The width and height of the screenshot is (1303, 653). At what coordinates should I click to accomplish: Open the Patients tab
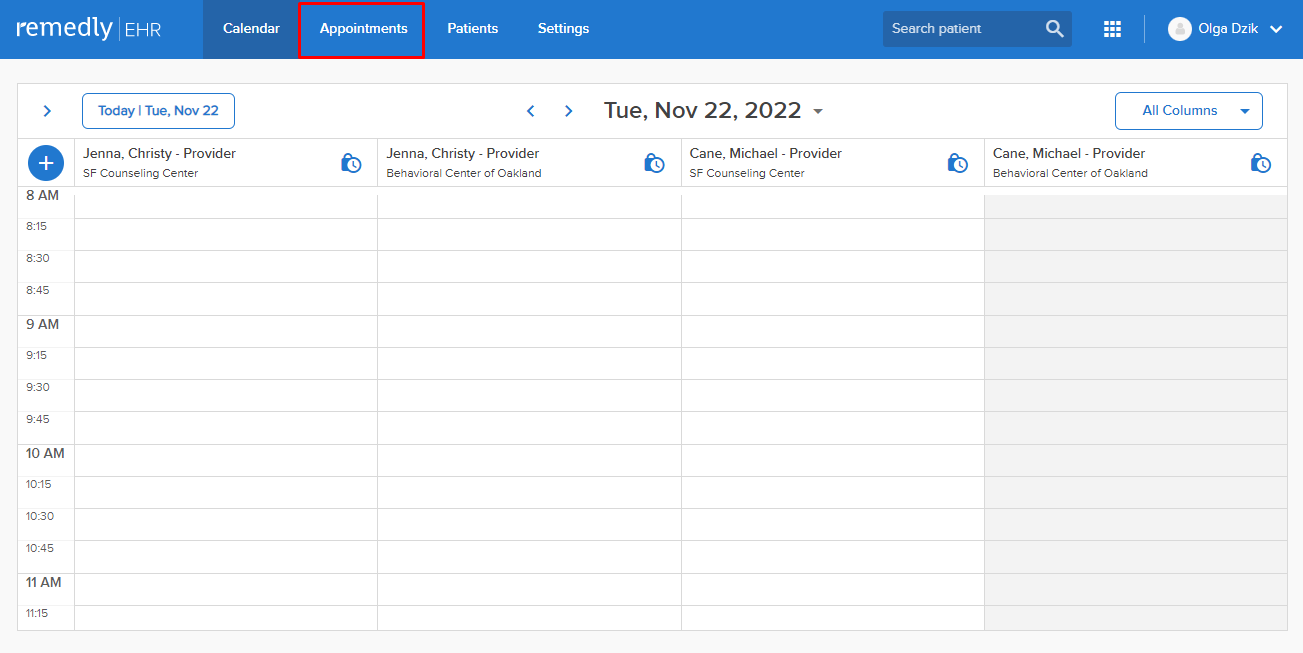click(472, 29)
